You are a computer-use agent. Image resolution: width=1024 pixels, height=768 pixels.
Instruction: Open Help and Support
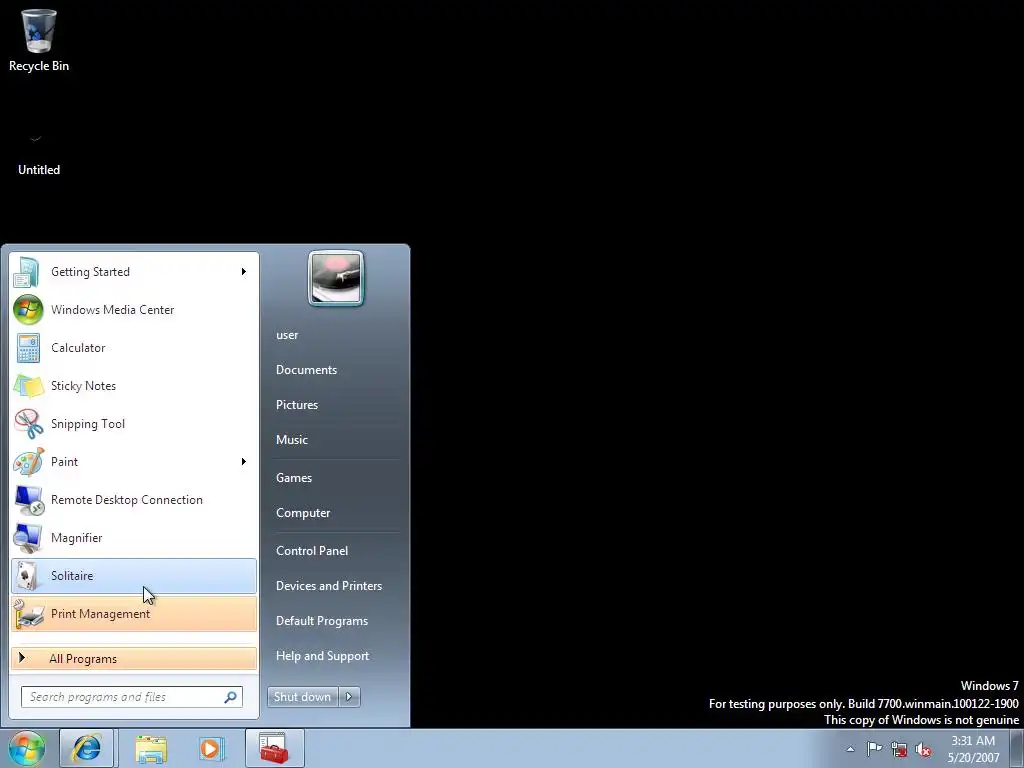[323, 656]
